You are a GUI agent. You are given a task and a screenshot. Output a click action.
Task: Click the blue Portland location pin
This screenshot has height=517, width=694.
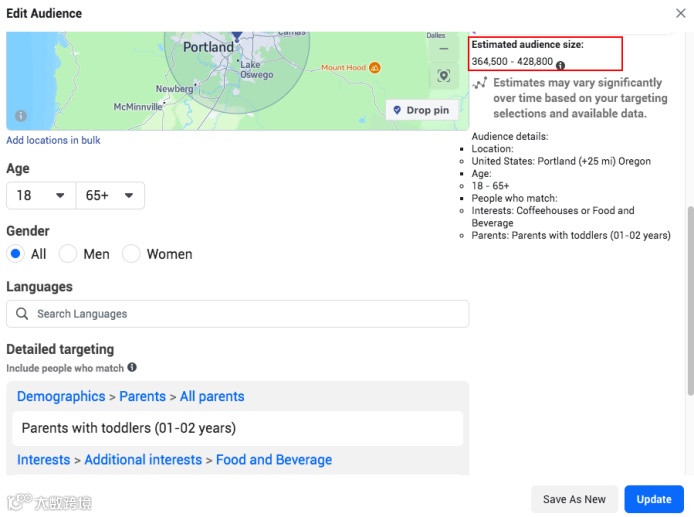(x=237, y=36)
